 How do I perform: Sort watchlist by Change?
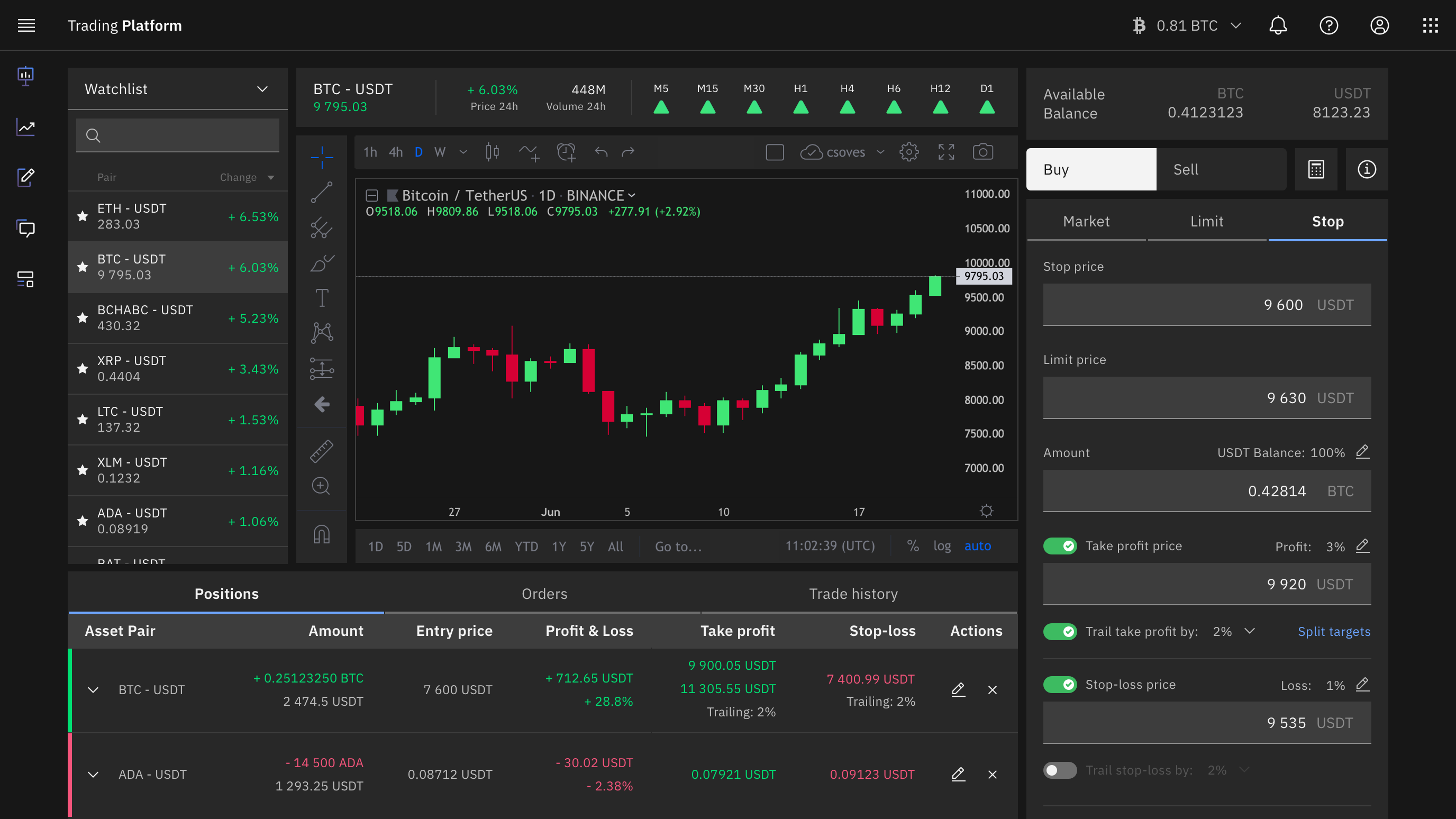point(247,177)
